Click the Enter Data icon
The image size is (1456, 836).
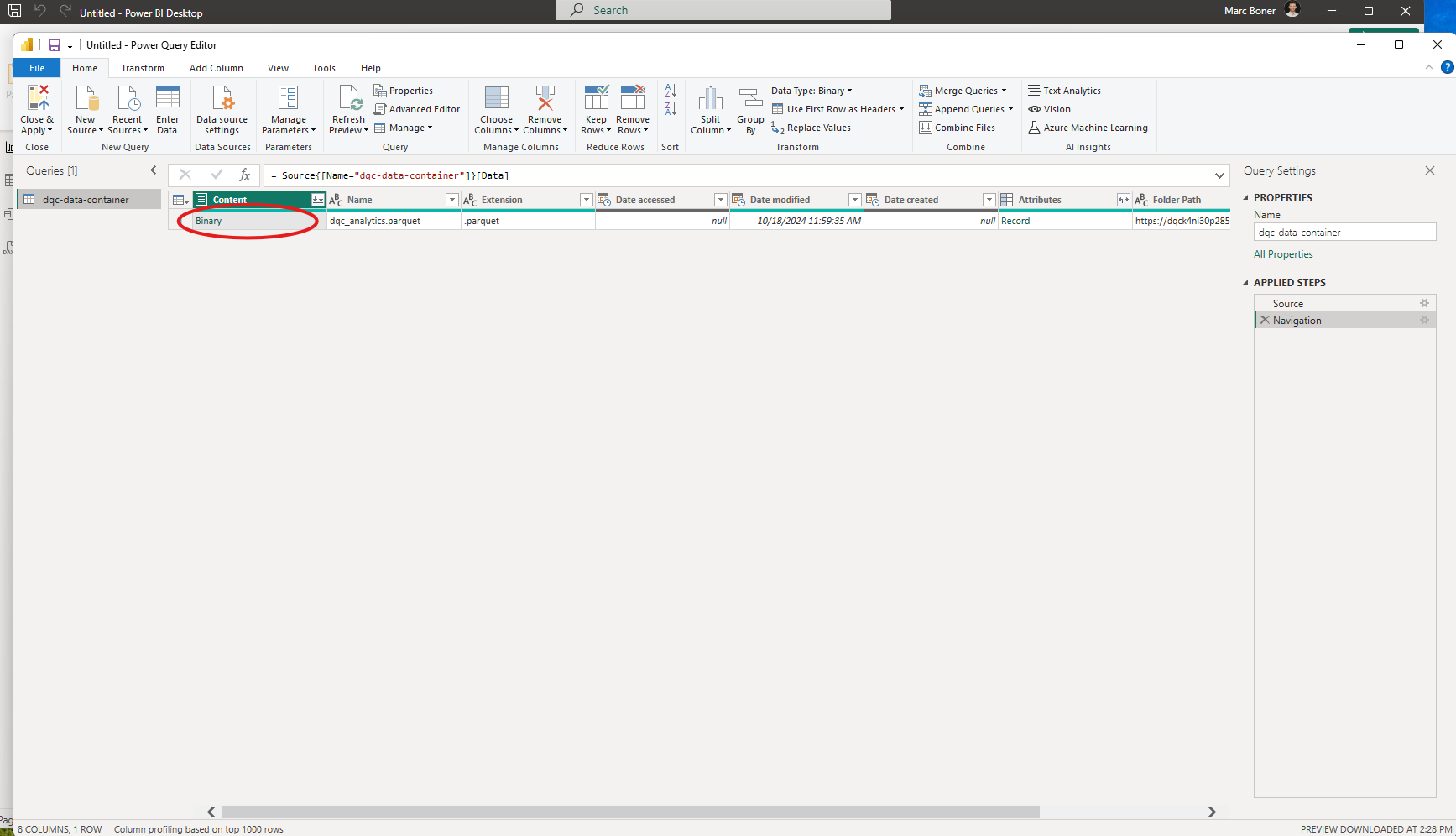168,98
